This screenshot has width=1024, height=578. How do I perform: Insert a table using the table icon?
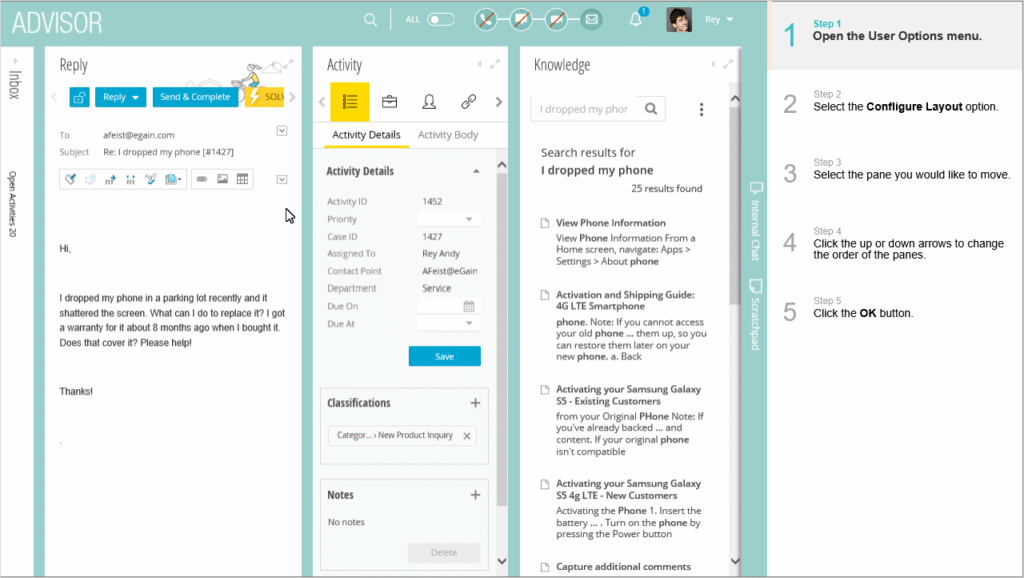(x=243, y=179)
